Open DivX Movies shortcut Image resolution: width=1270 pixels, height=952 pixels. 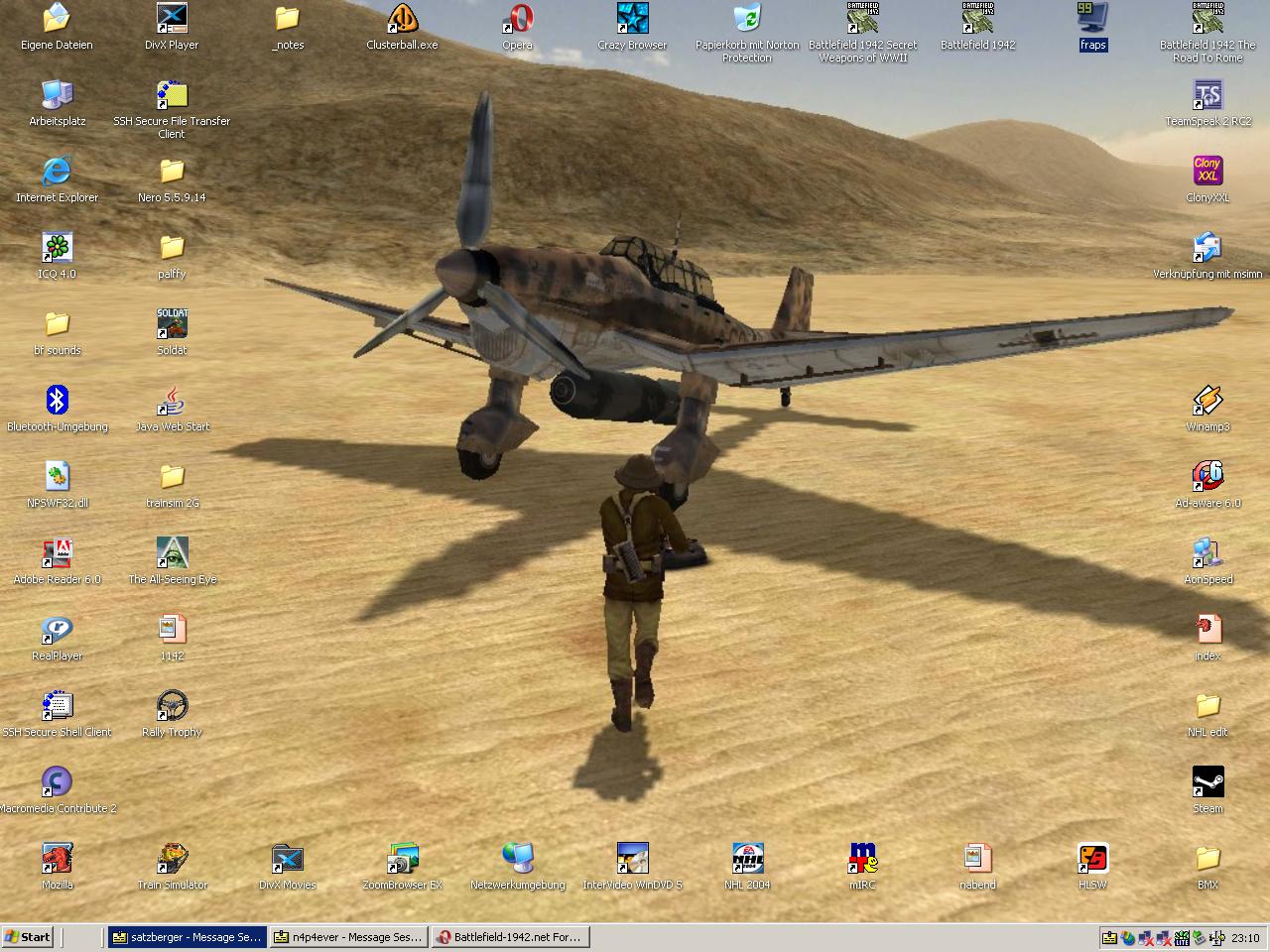(287, 867)
